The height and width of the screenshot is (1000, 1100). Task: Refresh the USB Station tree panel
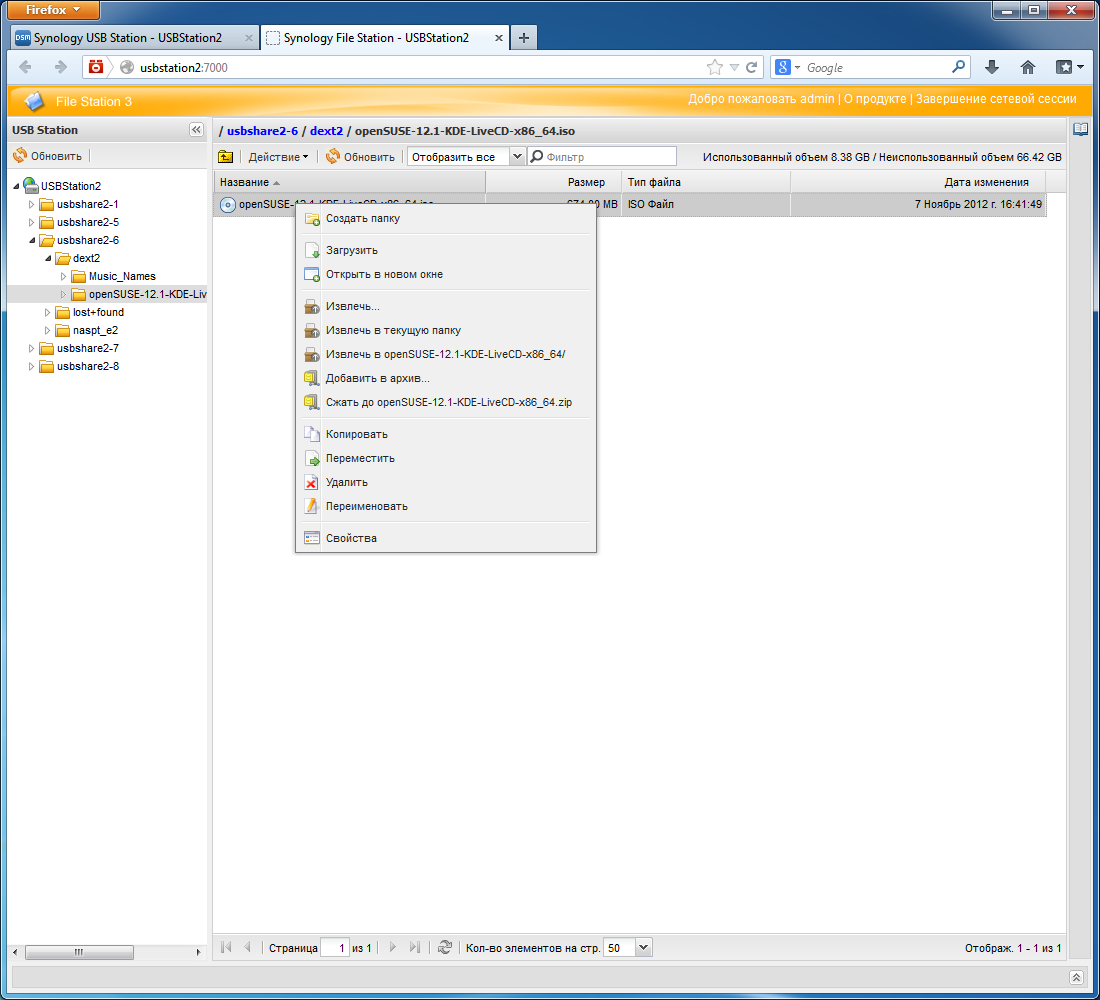[x=48, y=156]
